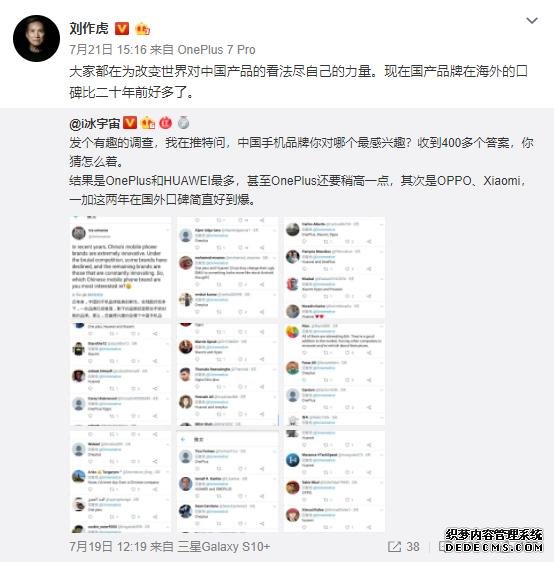Open the top-middle replies screenshot thumbnail
The width and height of the screenshot is (554, 562).
coord(227,267)
